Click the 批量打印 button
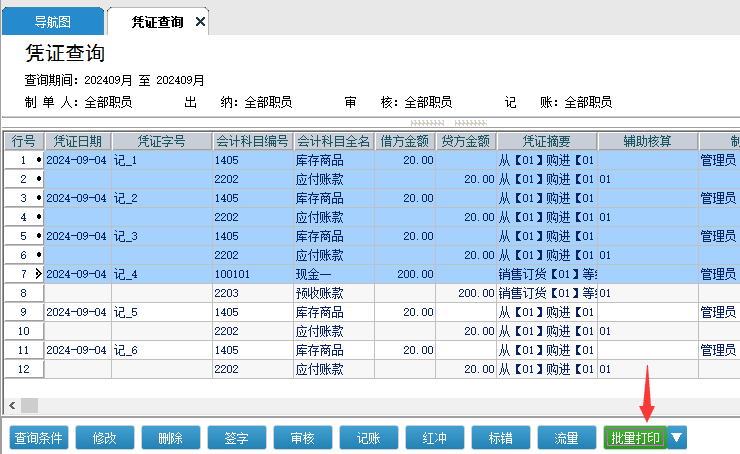This screenshot has width=740, height=454. (635, 437)
